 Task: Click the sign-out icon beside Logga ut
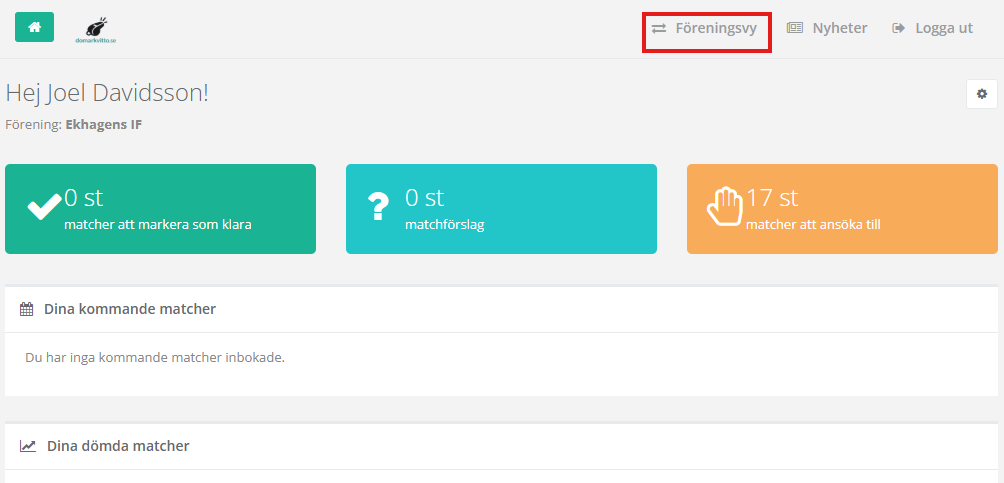point(898,28)
